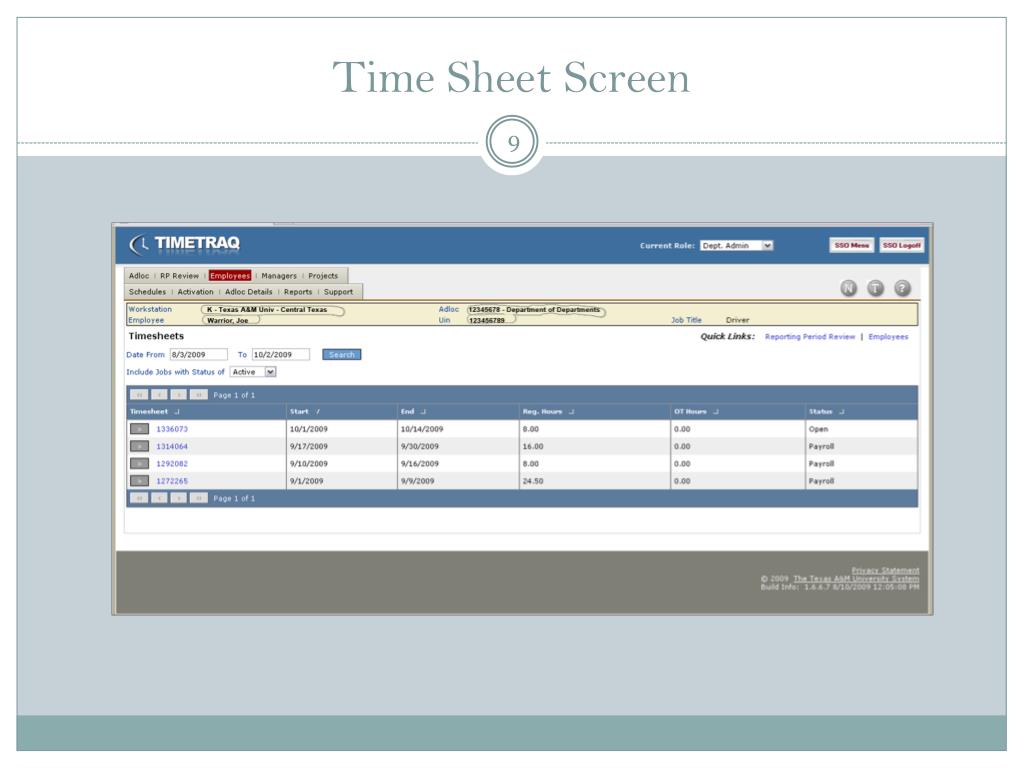Open the Reporting Period Review quick link
The height and width of the screenshot is (768, 1024).
[x=810, y=336]
